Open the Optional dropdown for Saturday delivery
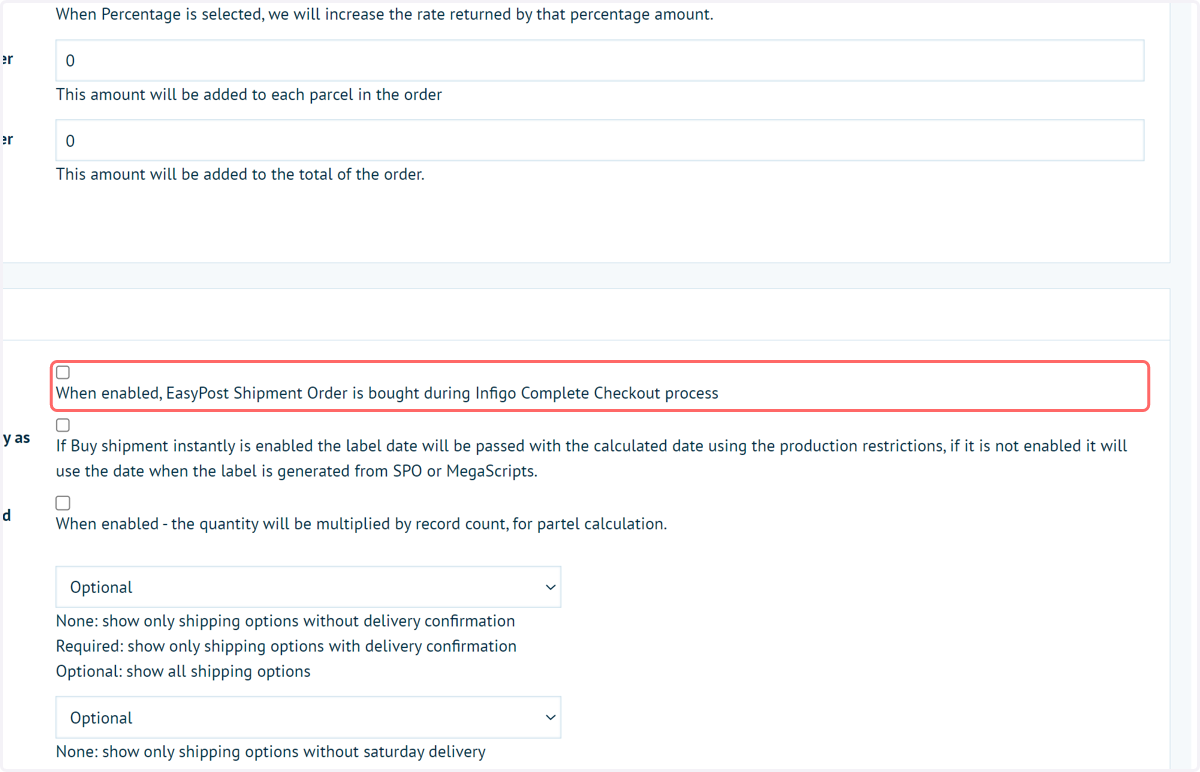This screenshot has height=772, width=1200. click(x=308, y=718)
